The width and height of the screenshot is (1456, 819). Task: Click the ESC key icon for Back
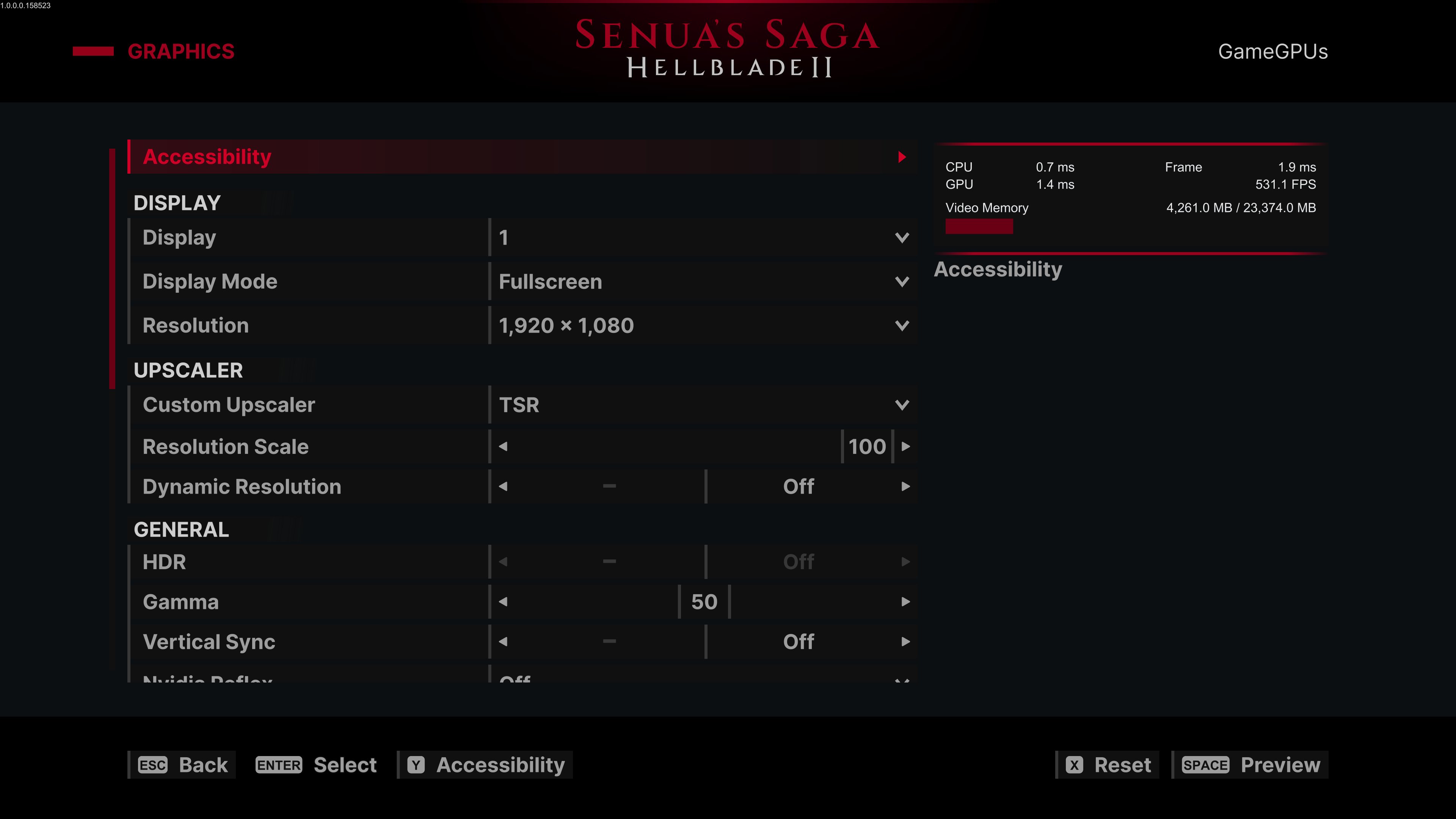click(152, 765)
